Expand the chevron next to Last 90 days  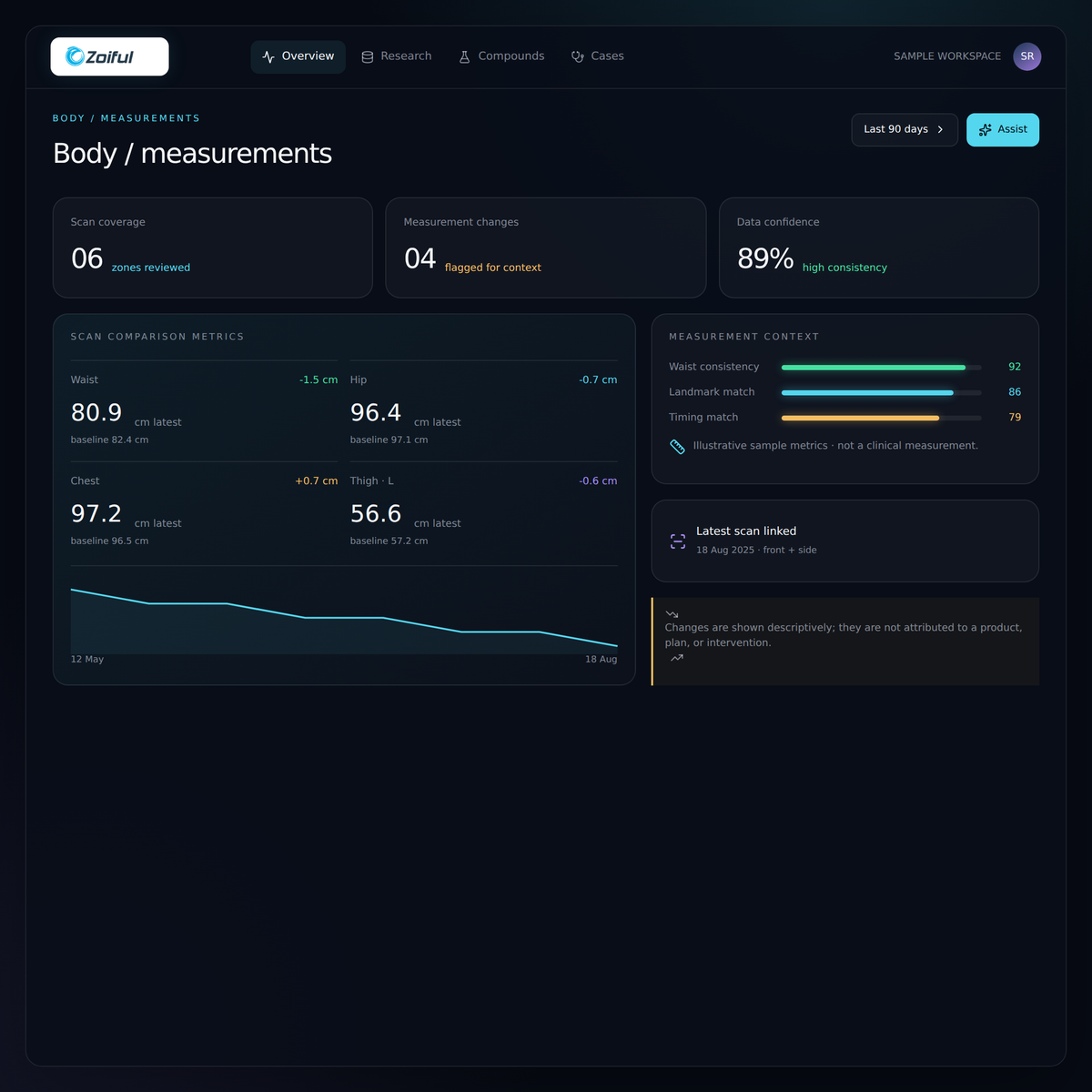(x=940, y=130)
